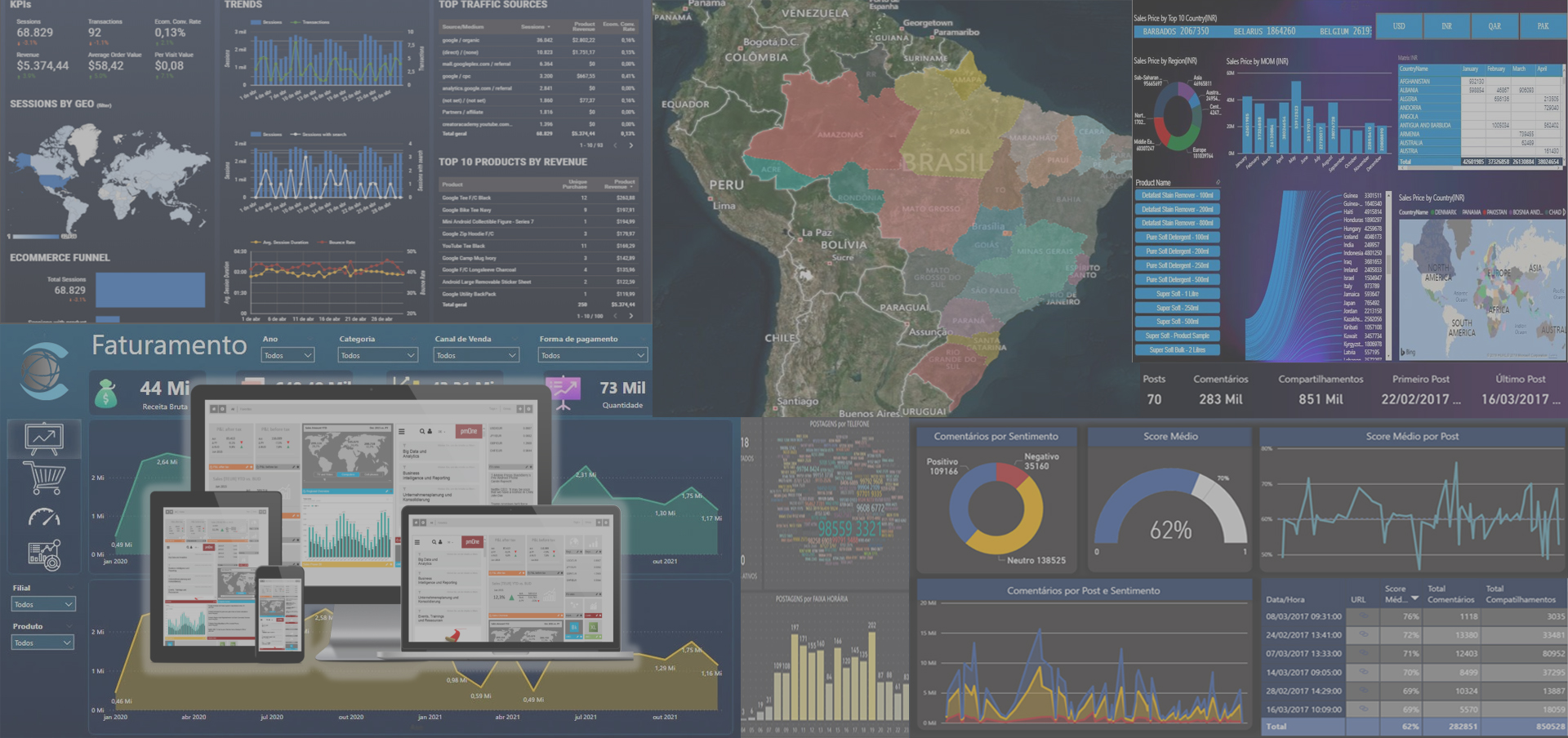Click Total Comentários column header
This screenshot has height=738, width=1568.
click(1450, 594)
